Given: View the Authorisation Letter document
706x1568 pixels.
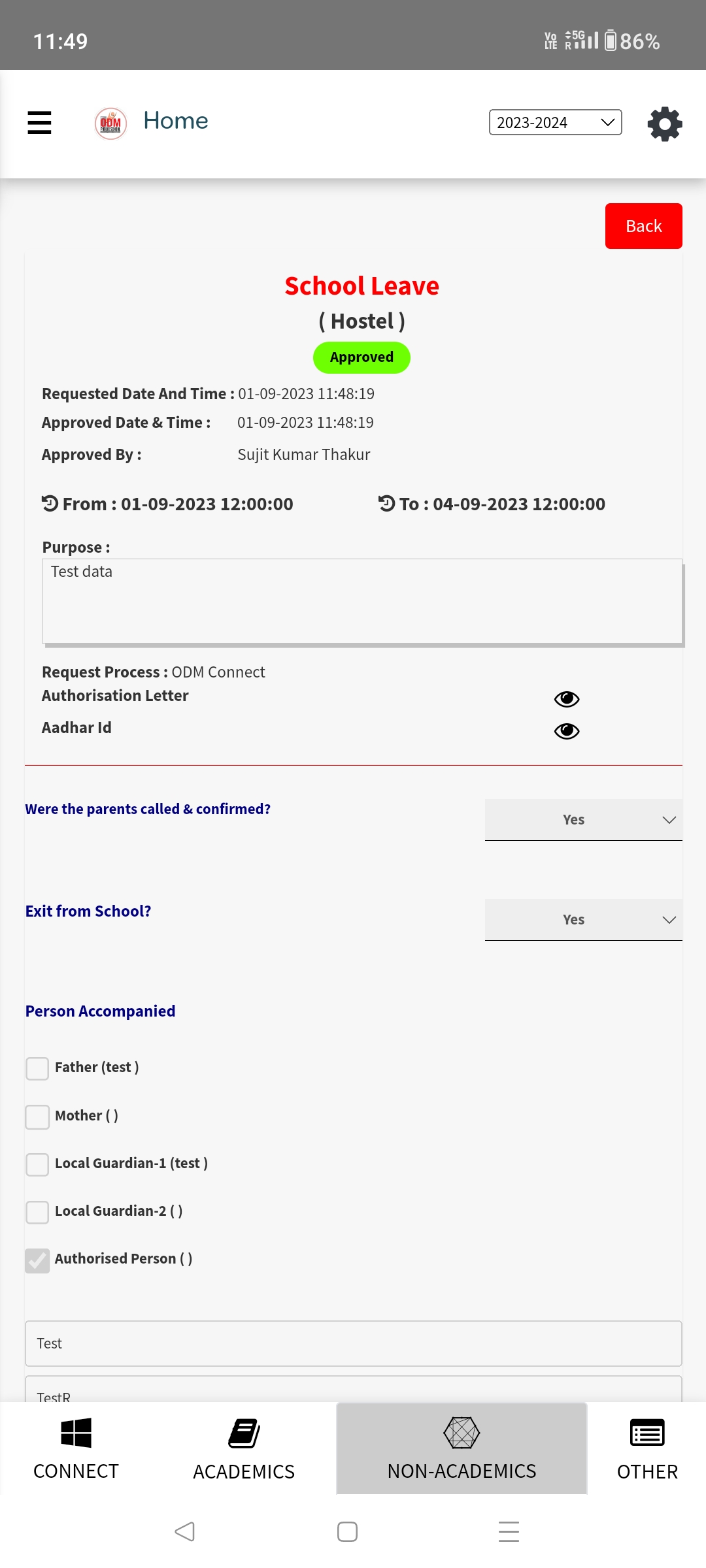Looking at the screenshot, I should (566, 699).
